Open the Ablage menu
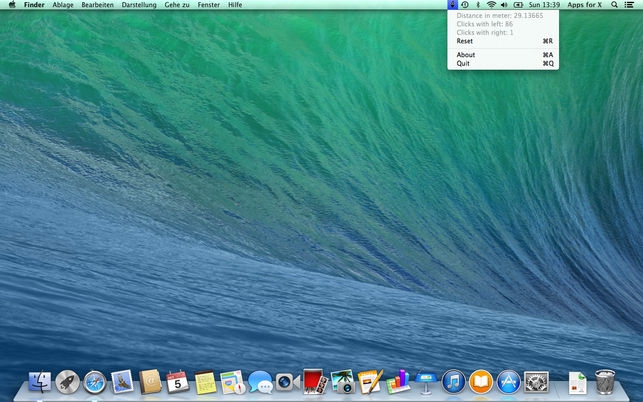The width and height of the screenshot is (643, 402). click(63, 5)
